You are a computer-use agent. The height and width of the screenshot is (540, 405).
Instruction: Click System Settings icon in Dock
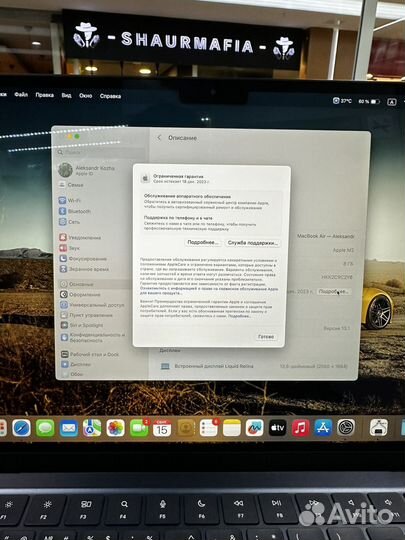346,427
